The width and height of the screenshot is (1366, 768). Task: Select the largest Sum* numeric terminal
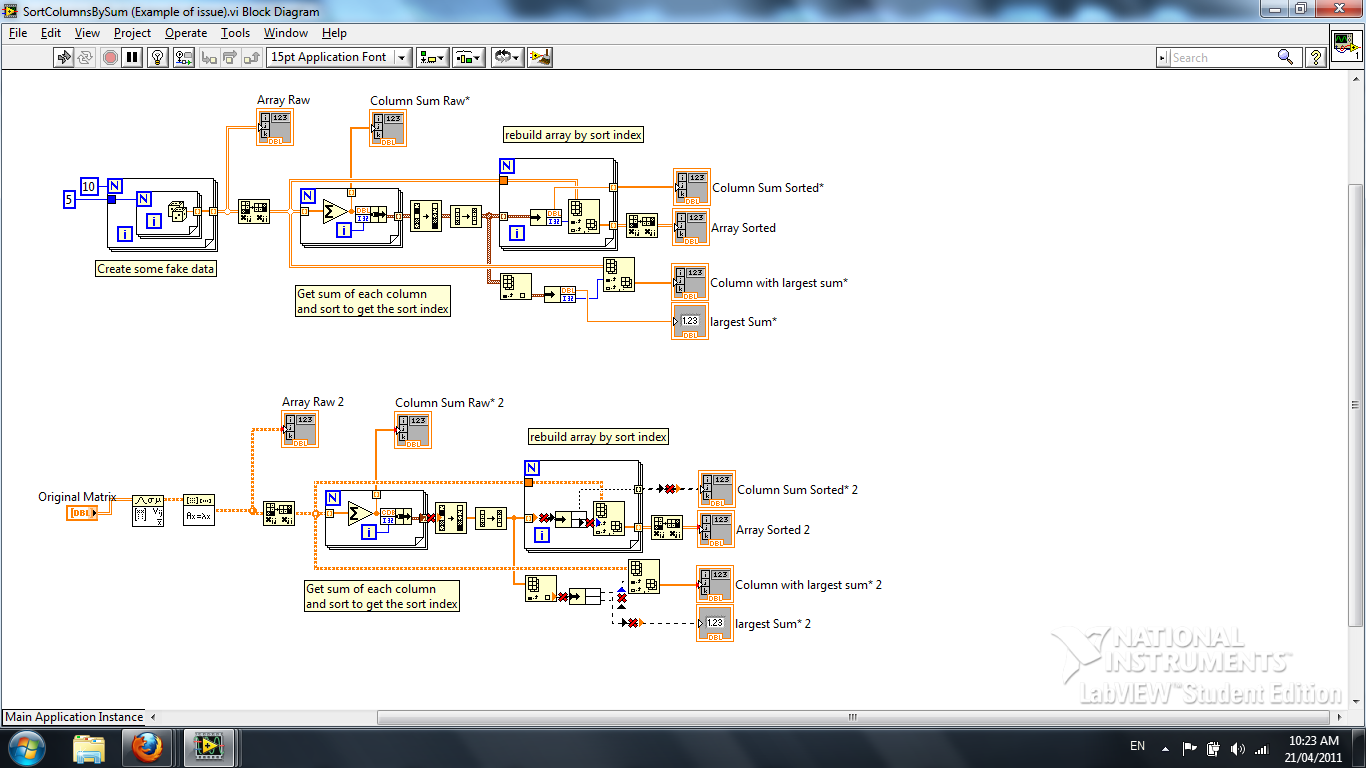click(690, 321)
